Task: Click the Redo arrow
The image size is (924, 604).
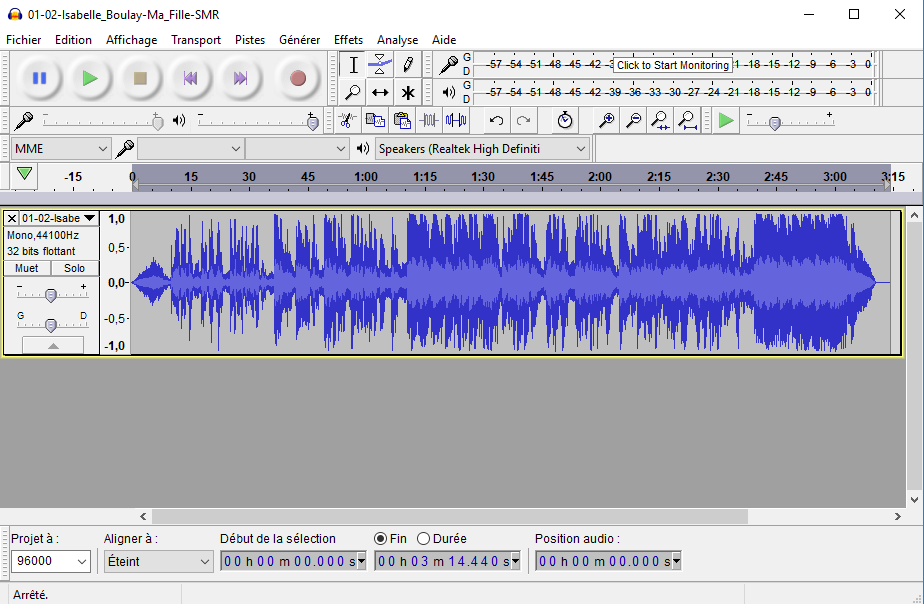Action: coord(523,121)
